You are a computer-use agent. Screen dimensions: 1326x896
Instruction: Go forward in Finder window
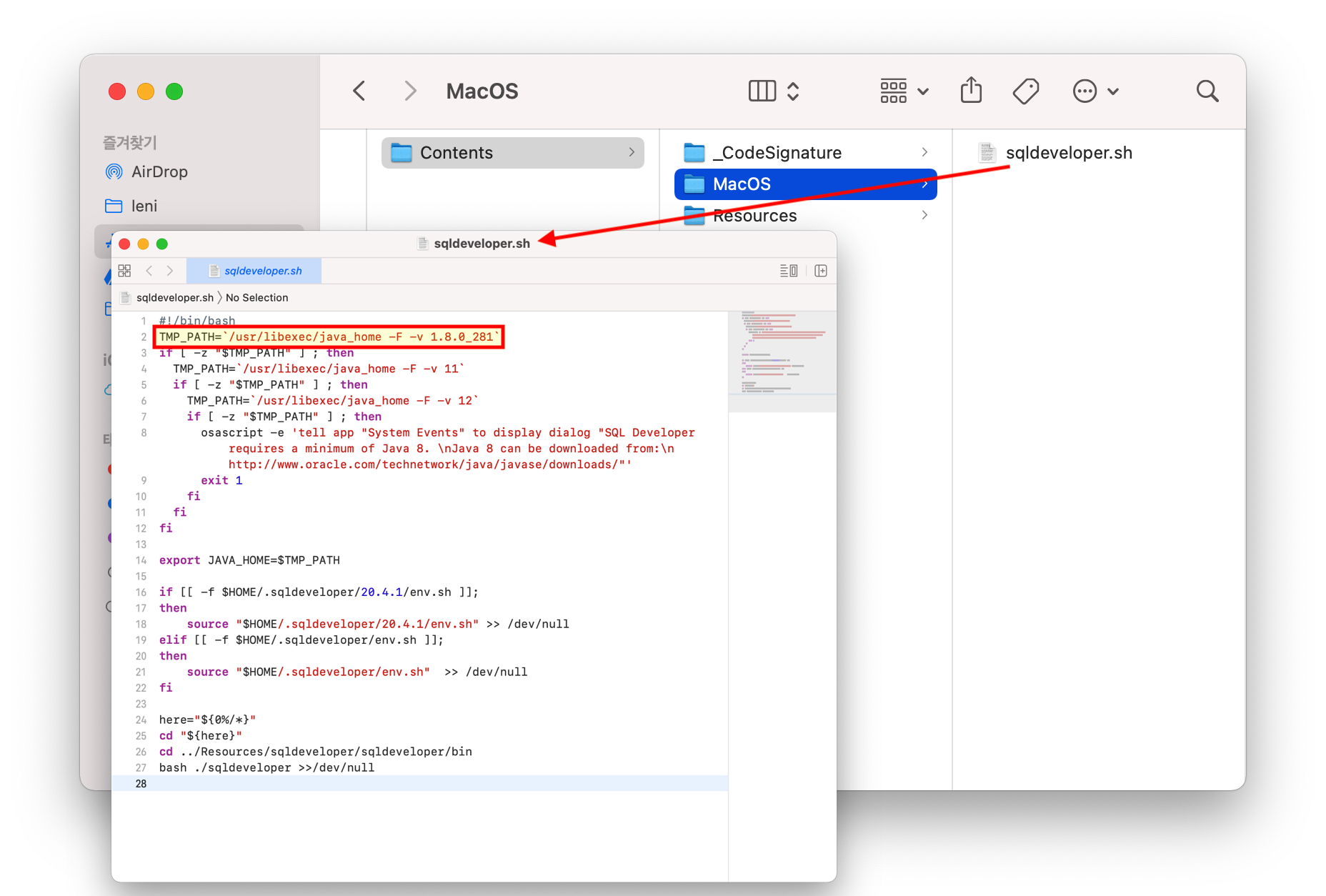tap(409, 91)
